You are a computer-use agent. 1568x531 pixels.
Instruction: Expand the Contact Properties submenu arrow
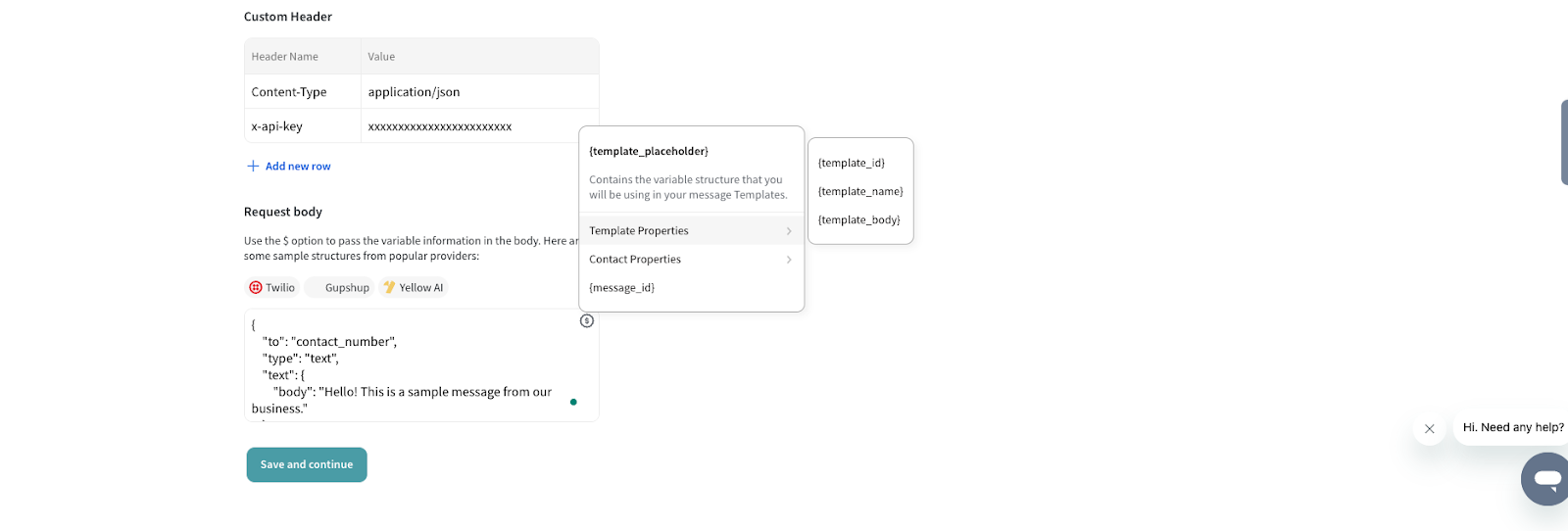(789, 260)
